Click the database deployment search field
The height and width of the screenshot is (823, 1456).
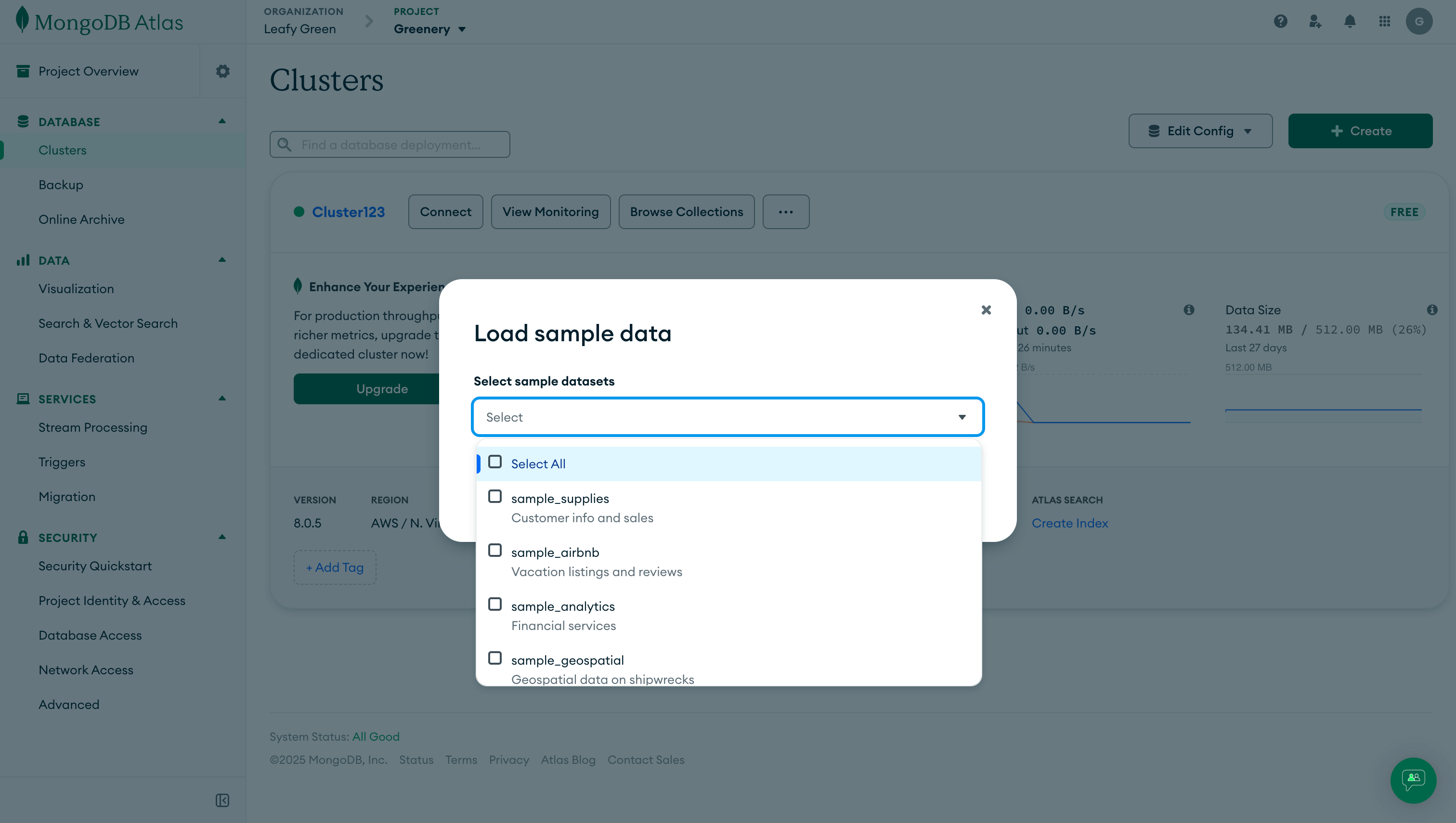coord(390,145)
